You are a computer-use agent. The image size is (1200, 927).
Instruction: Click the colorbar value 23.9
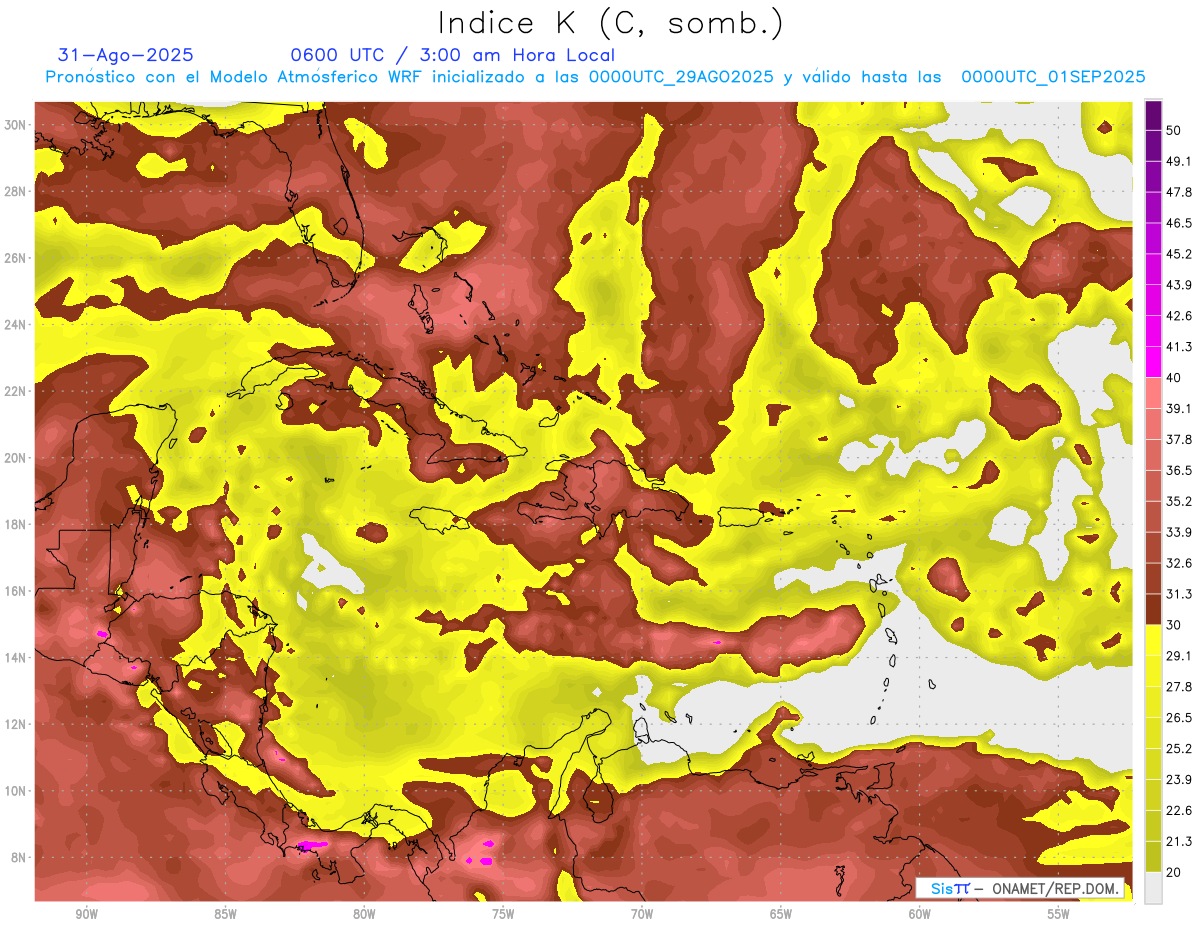1178,780
